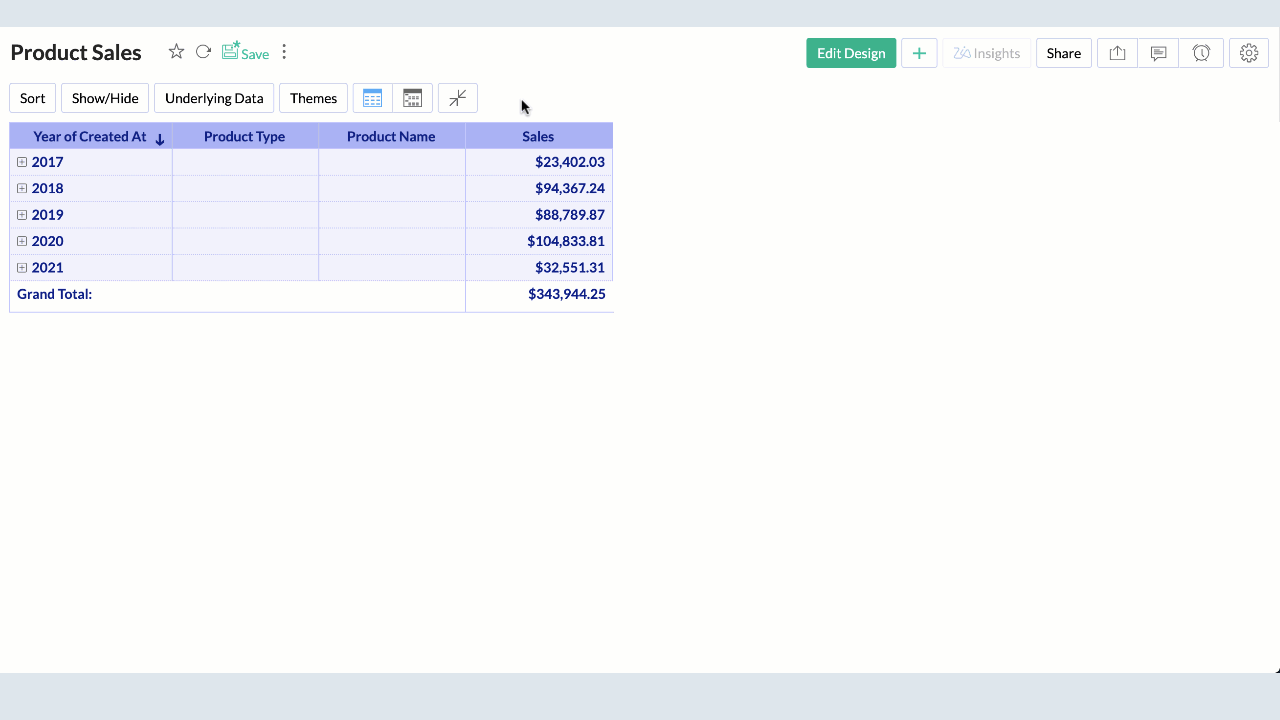Expand the 2017 row
This screenshot has height=720, width=1280.
[22, 162]
